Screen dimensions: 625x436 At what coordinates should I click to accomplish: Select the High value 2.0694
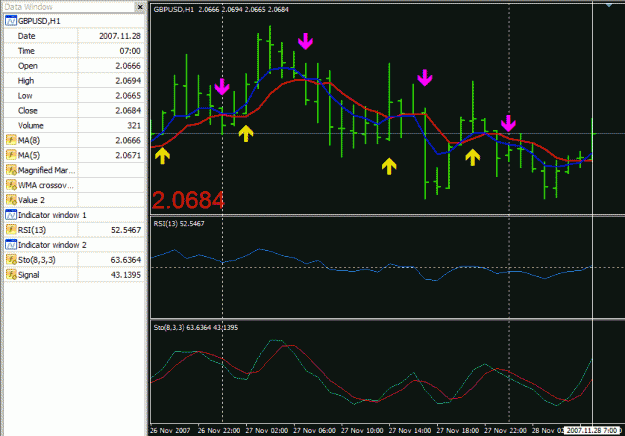click(x=128, y=81)
